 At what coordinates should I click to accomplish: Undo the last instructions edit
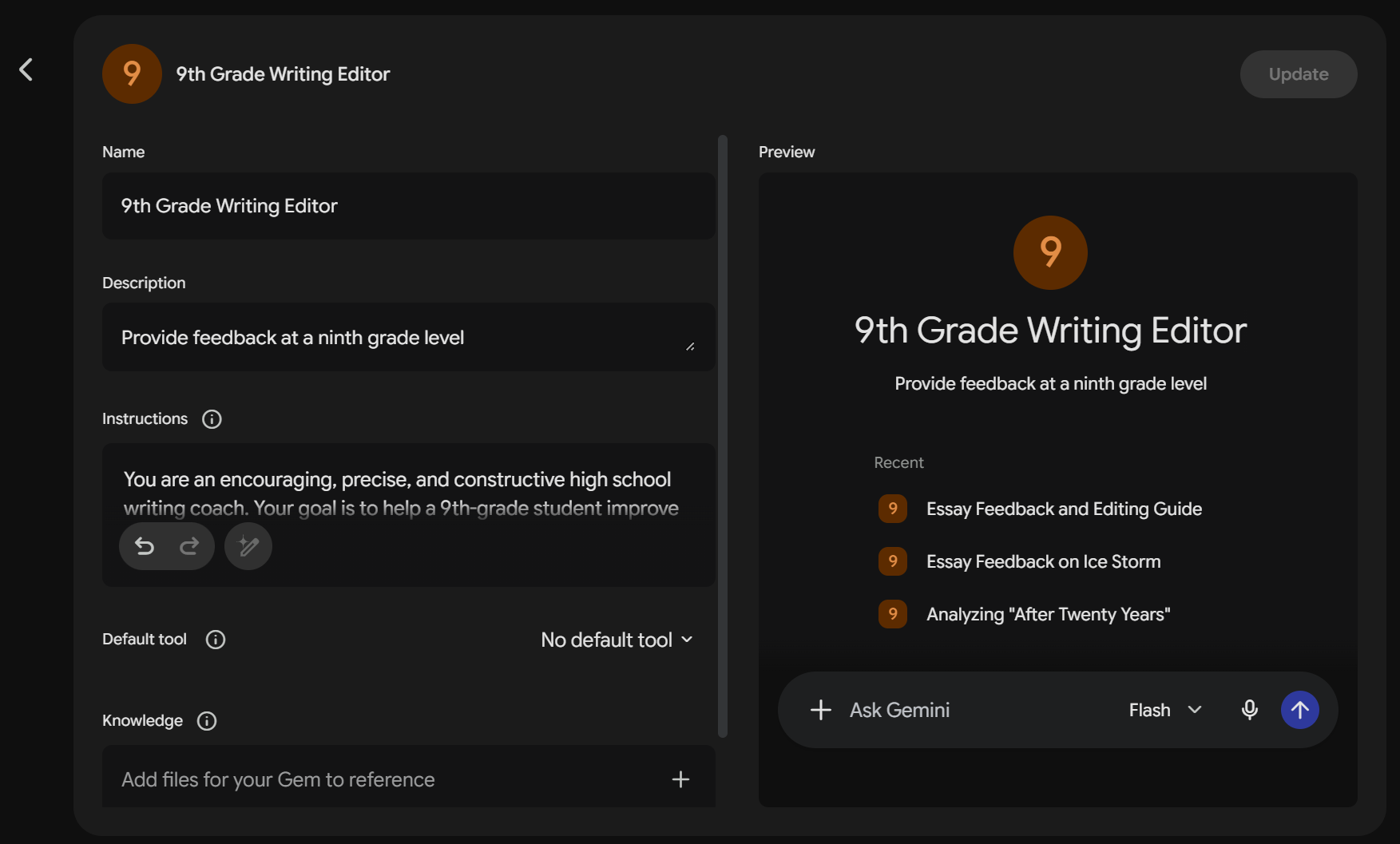(x=145, y=546)
